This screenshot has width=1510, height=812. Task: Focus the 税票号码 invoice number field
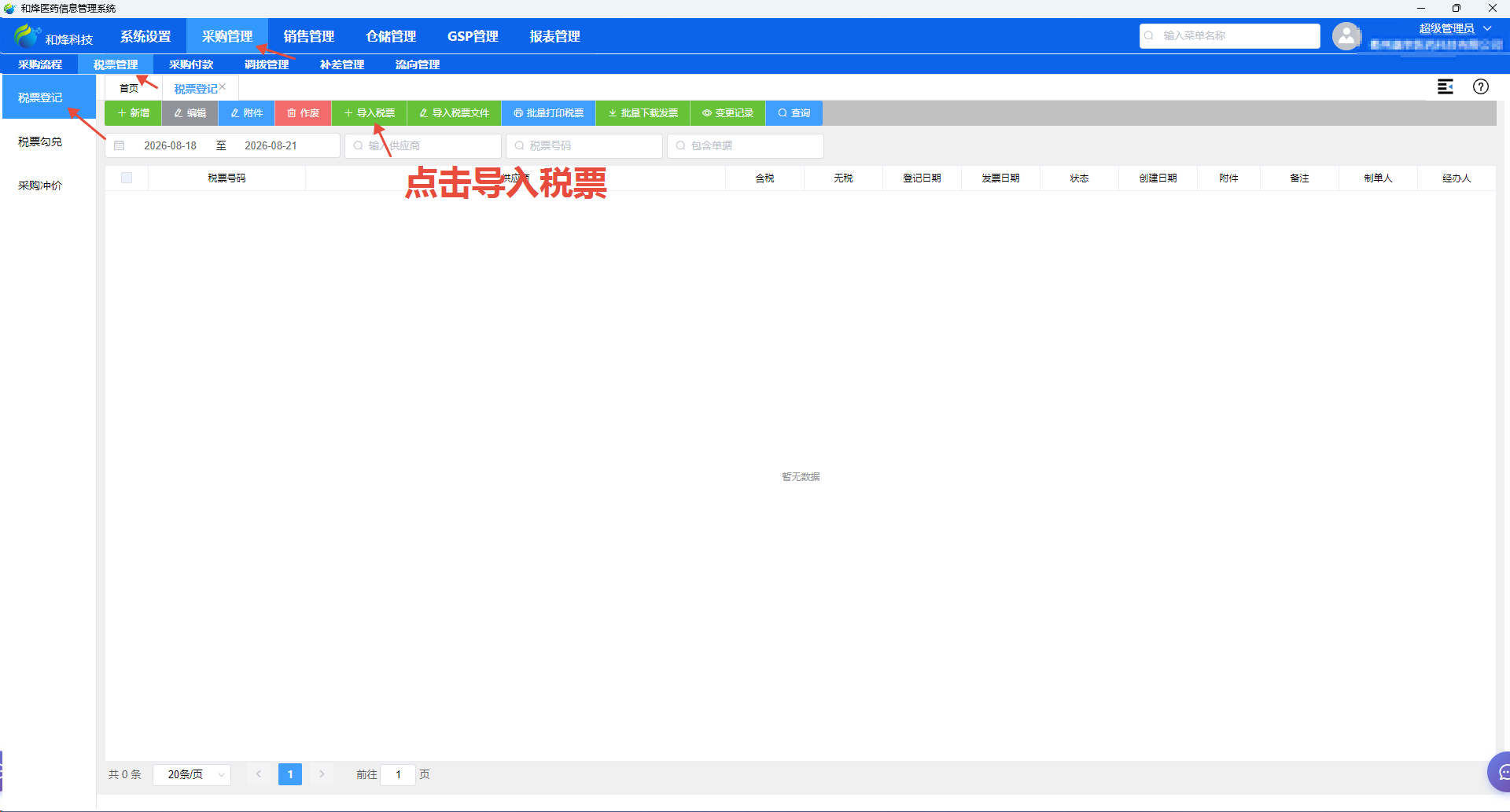click(x=584, y=145)
